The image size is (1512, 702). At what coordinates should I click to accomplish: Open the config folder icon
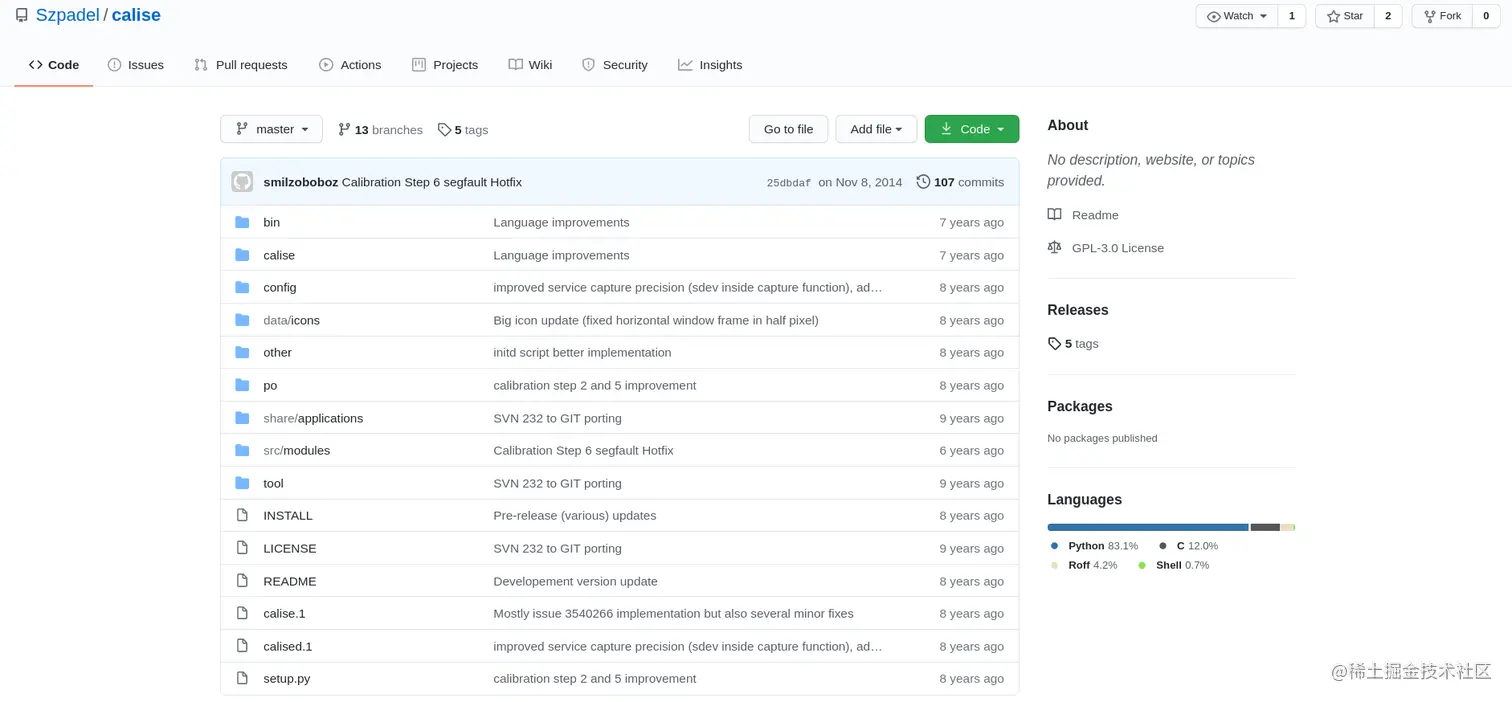242,287
